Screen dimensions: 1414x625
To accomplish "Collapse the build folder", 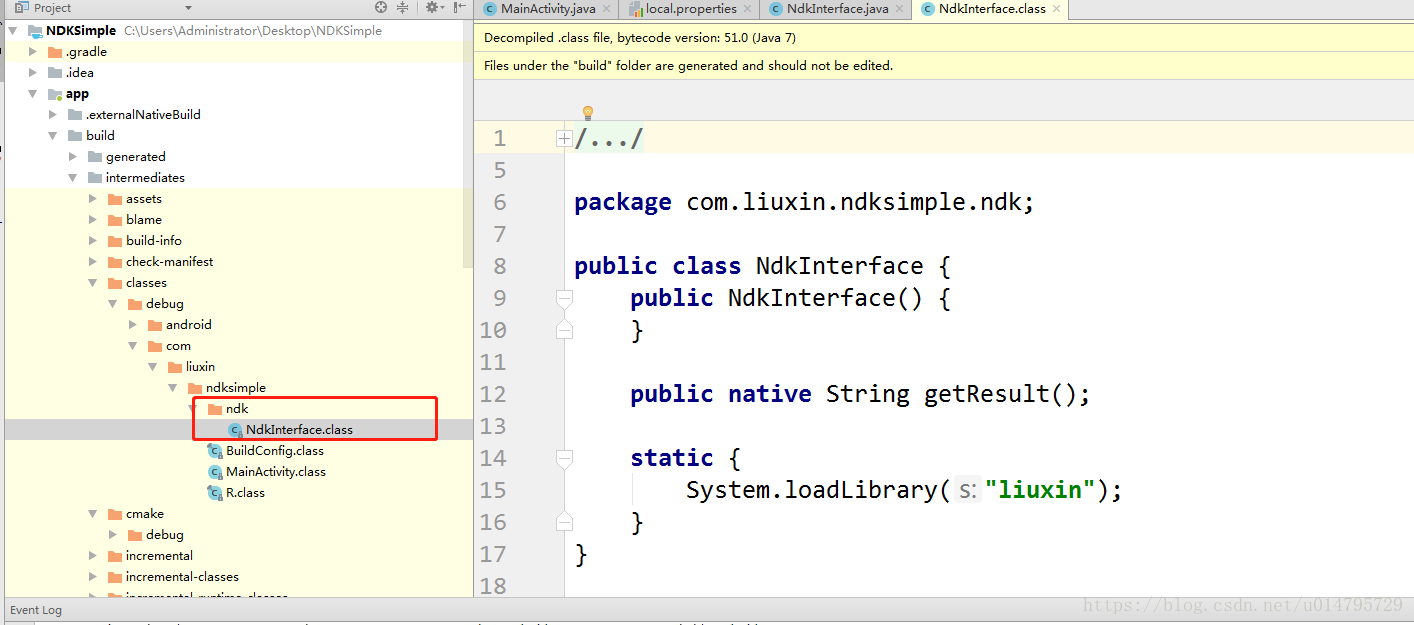I will tap(53, 136).
